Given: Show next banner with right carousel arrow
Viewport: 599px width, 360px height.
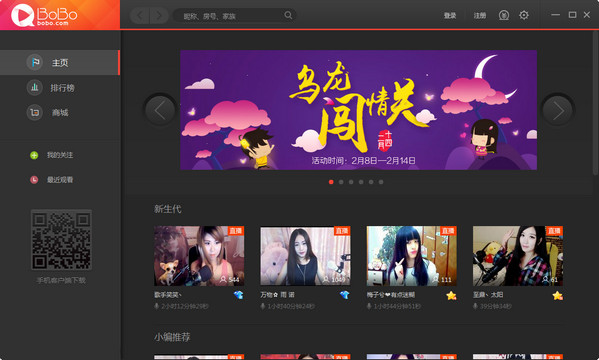Looking at the screenshot, I should (558, 110).
